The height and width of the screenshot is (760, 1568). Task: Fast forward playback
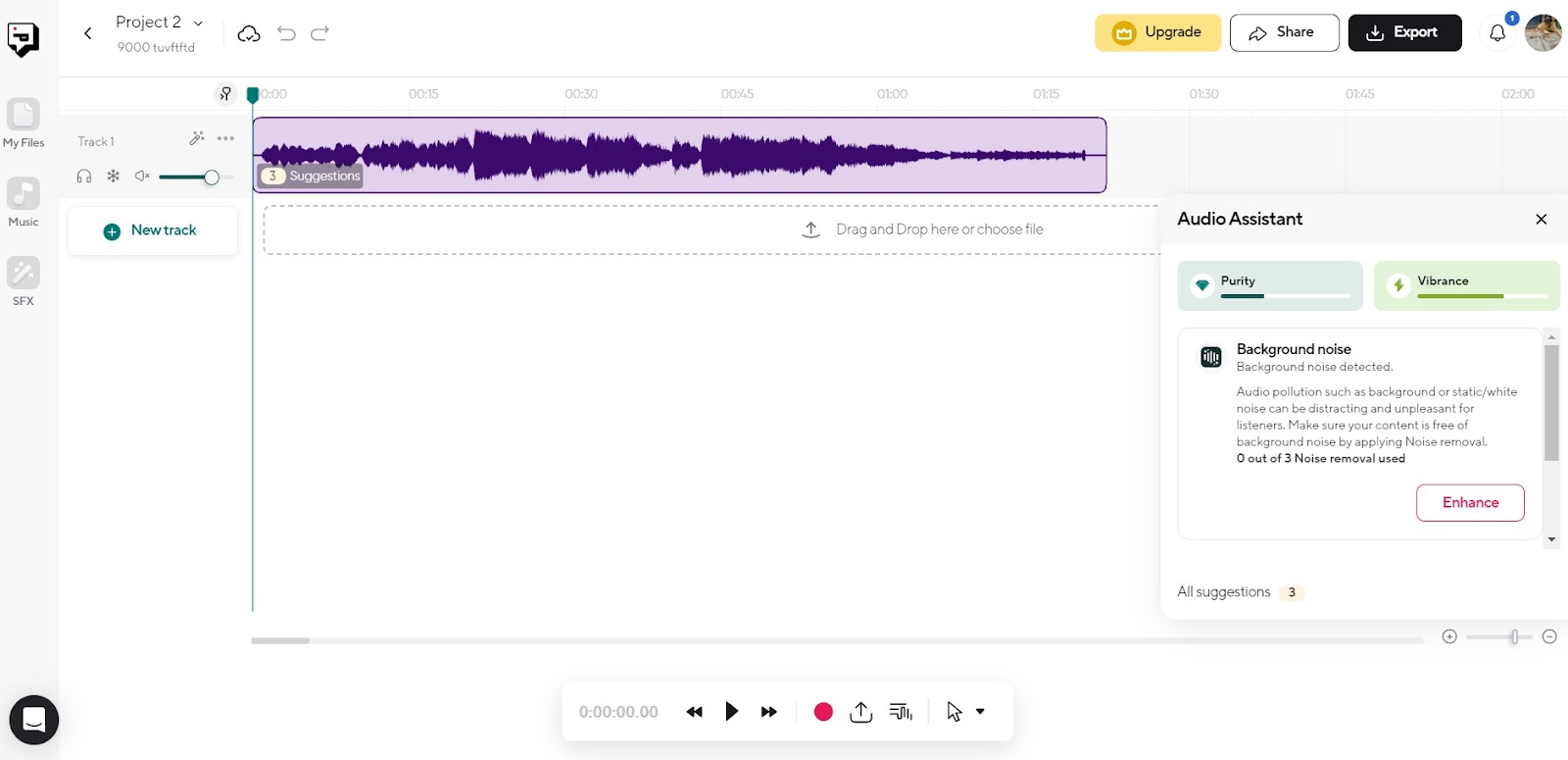click(769, 712)
